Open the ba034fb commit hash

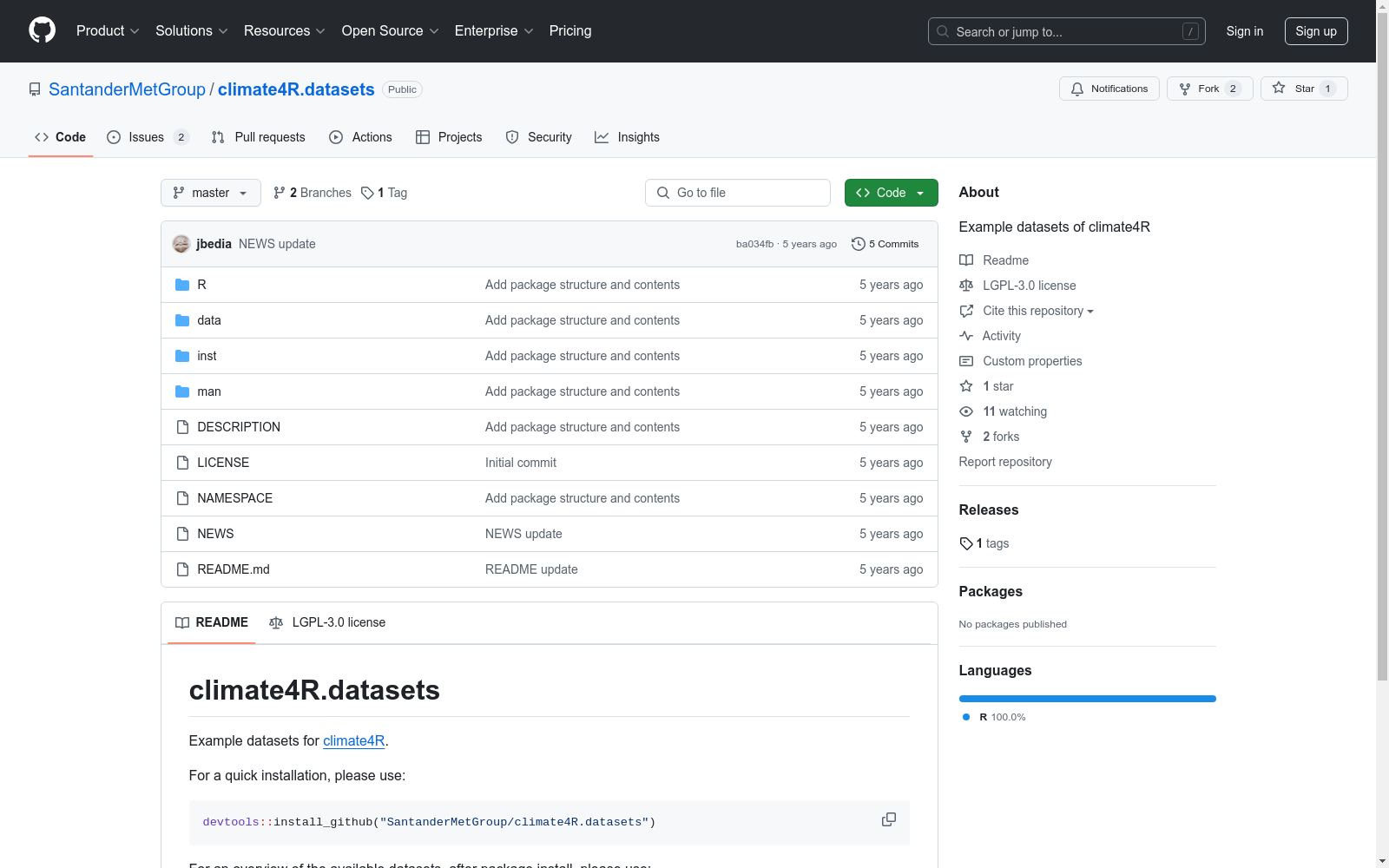pyautogui.click(x=754, y=244)
